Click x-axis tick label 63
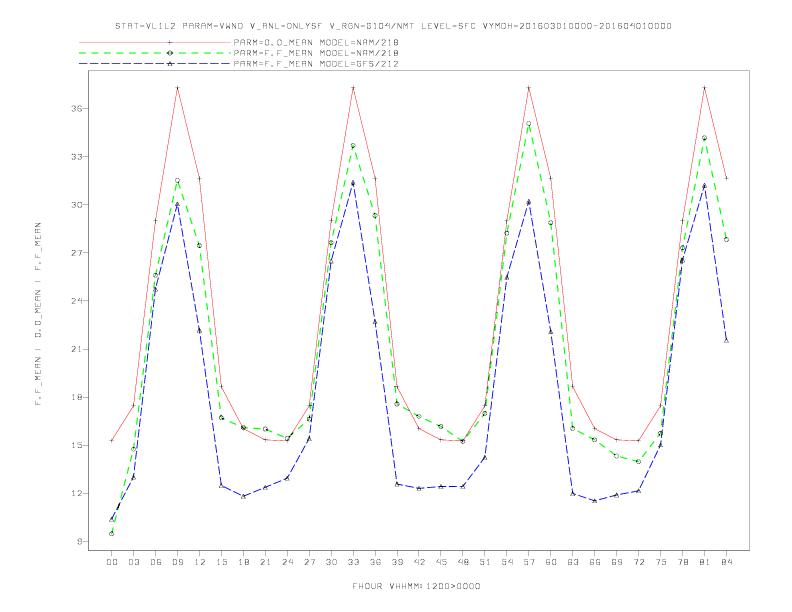The image size is (792, 612). pos(573,562)
